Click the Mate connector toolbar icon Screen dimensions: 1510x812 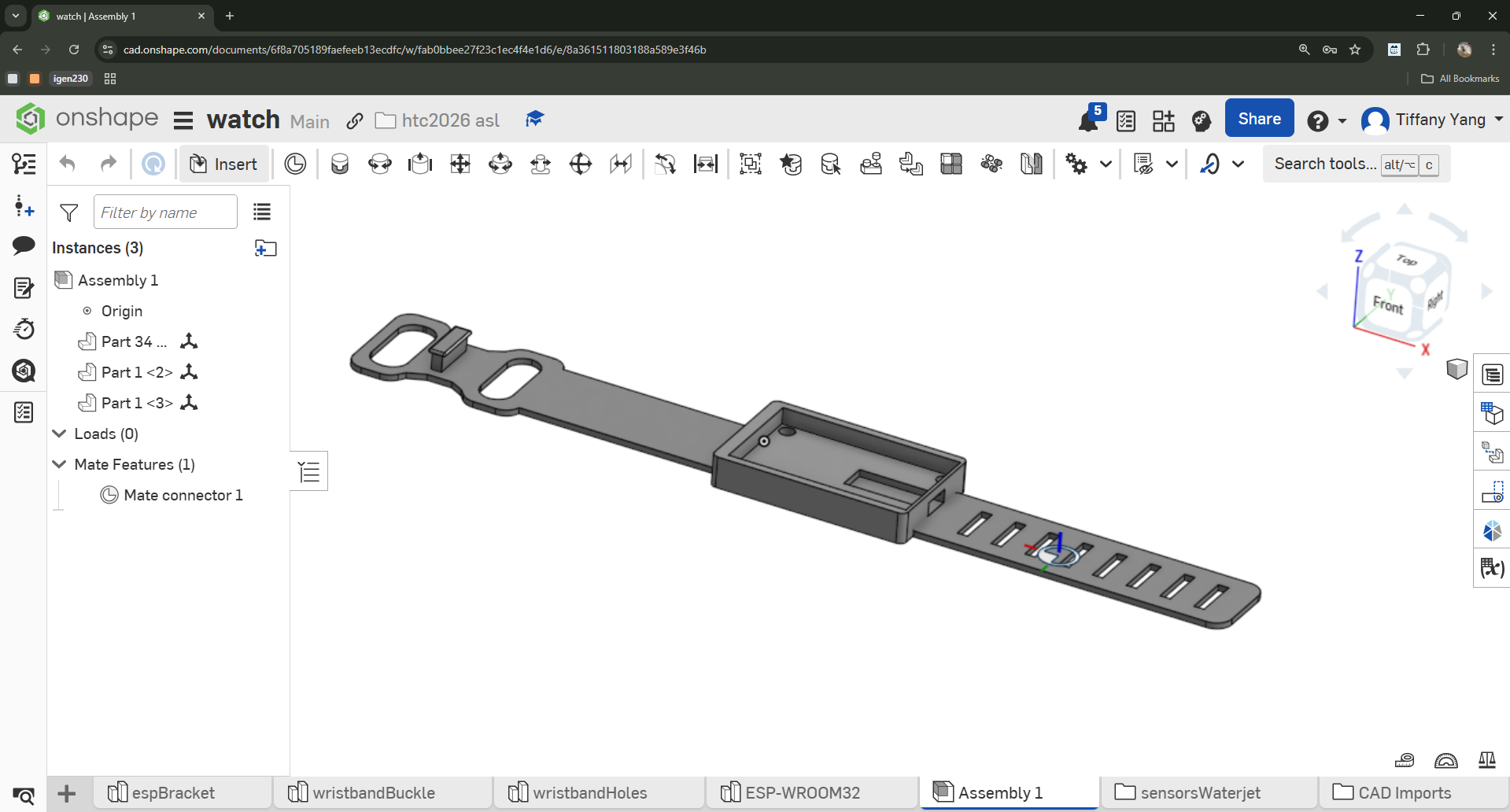tap(295, 164)
